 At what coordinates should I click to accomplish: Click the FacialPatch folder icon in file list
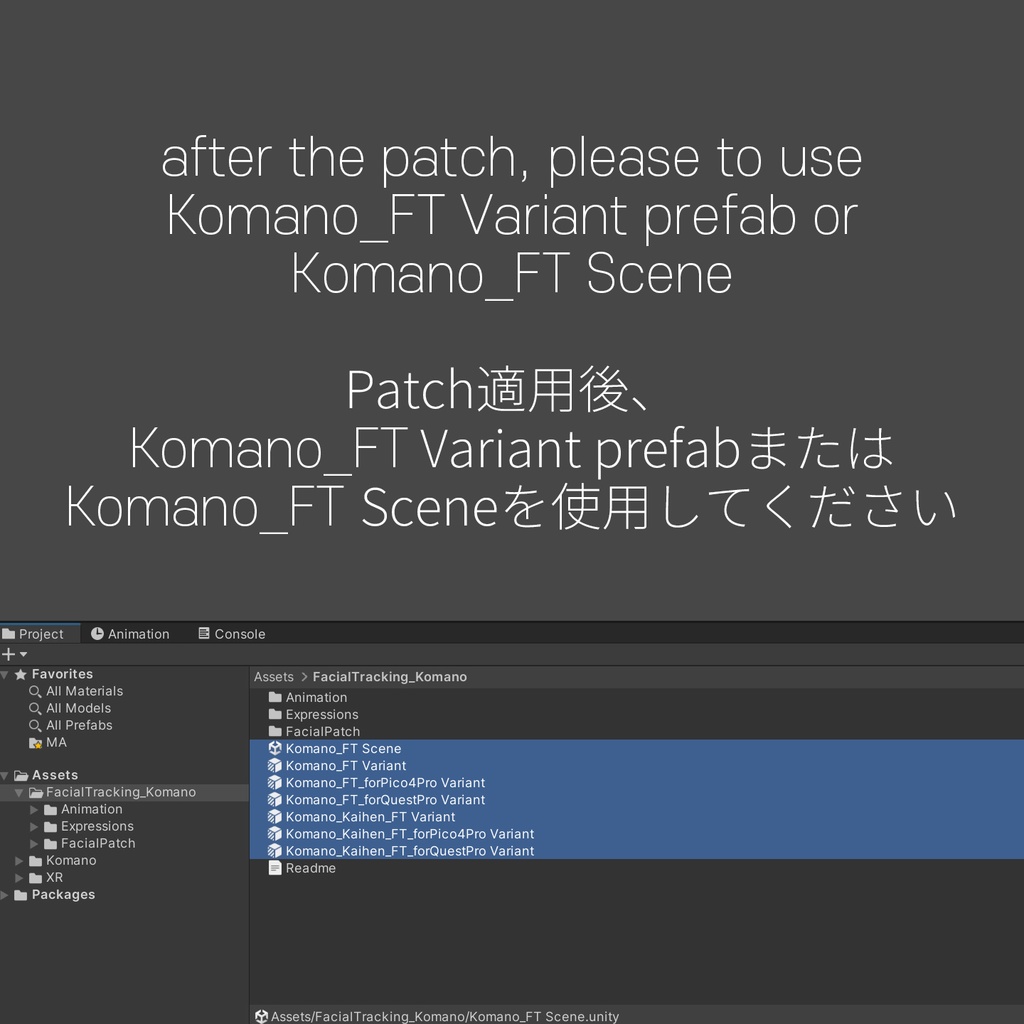[275, 731]
